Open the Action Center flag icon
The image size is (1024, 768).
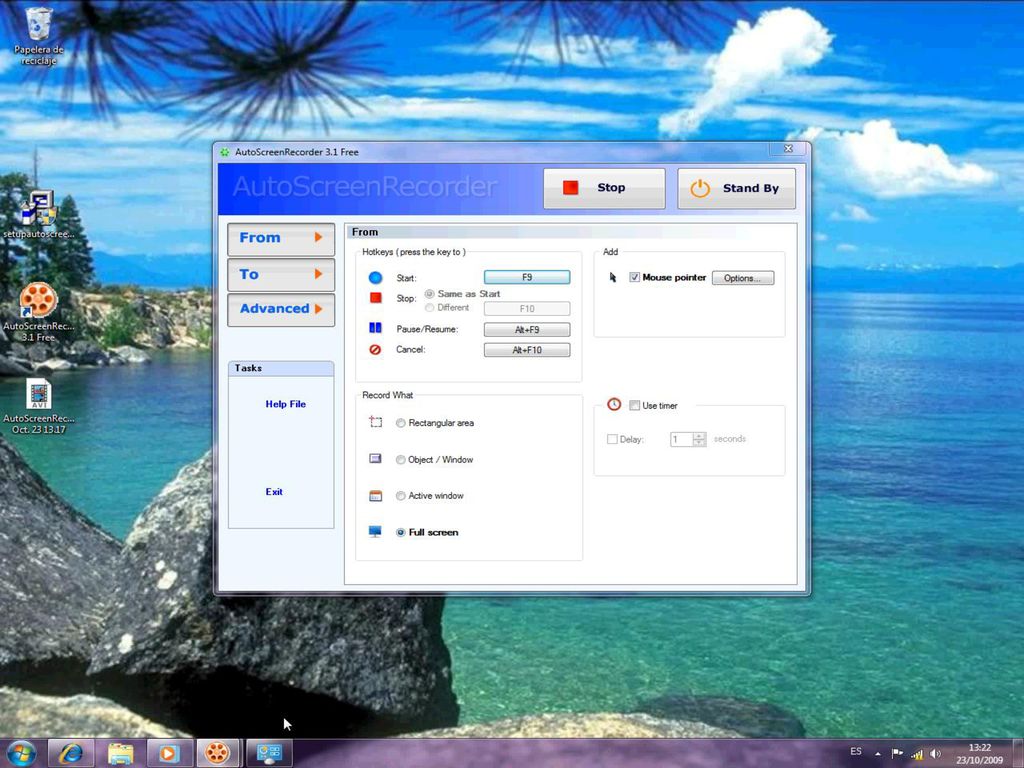coord(898,753)
